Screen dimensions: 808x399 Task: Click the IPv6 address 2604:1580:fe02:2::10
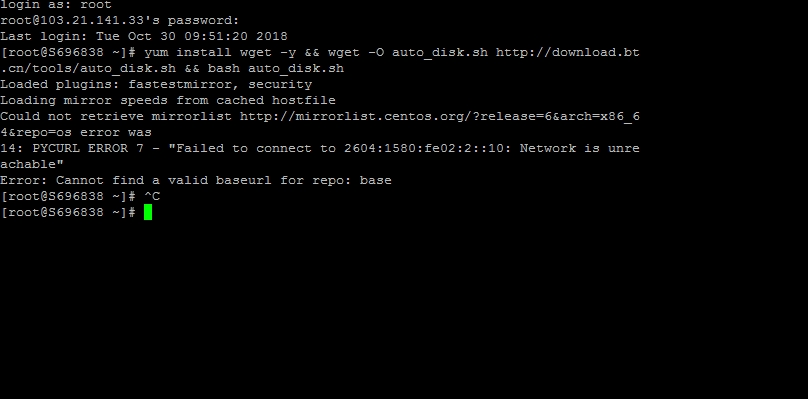[x=427, y=148]
